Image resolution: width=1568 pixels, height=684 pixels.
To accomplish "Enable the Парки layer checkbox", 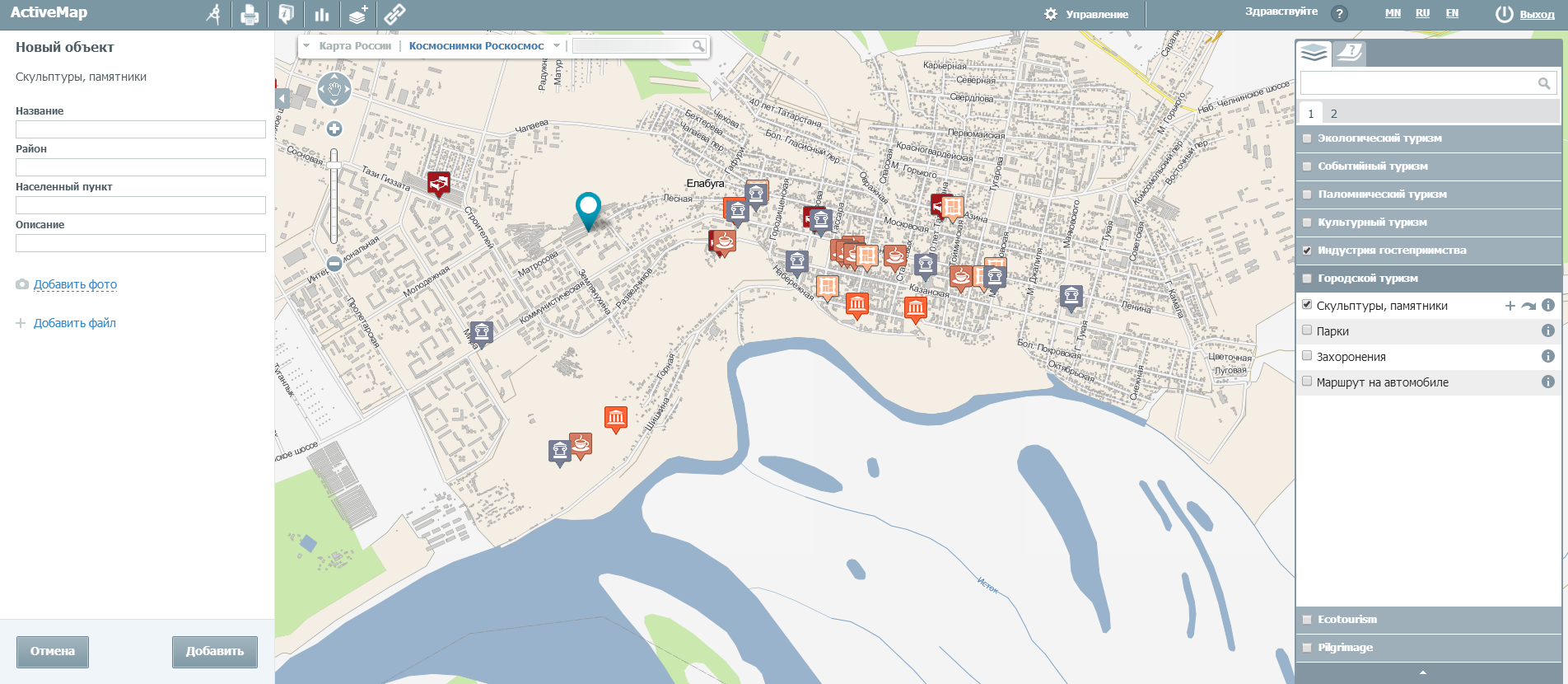I will (1307, 330).
